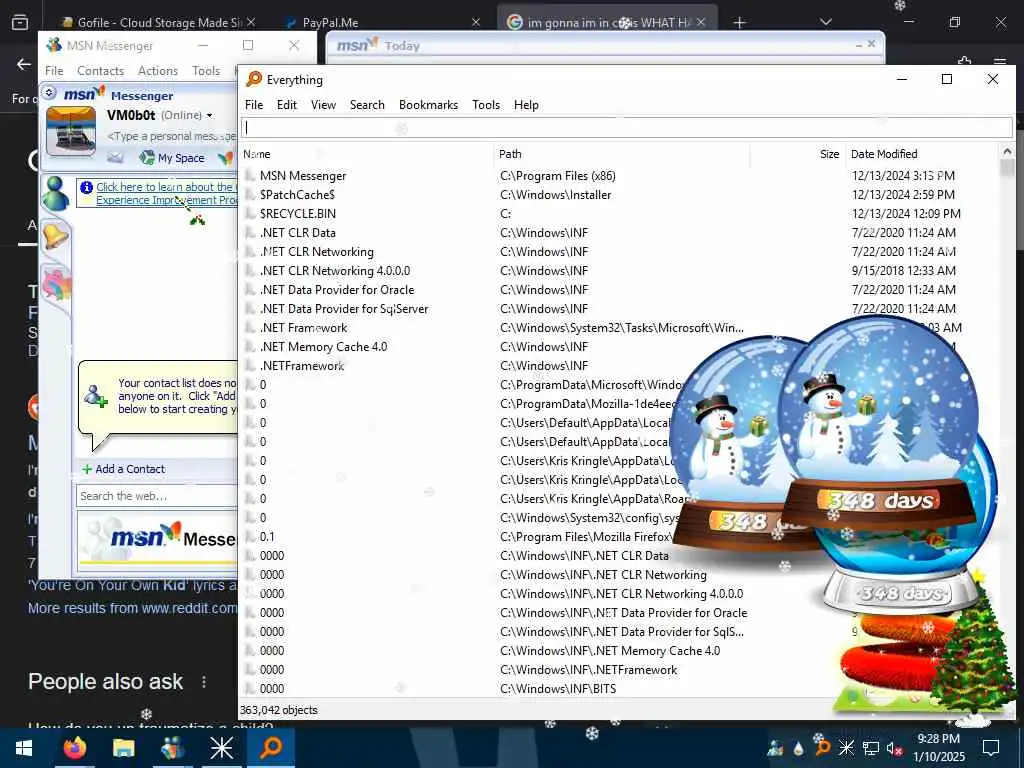Open the Bookmarks menu in Everything
Screen dimensions: 1024x768
click(x=428, y=104)
